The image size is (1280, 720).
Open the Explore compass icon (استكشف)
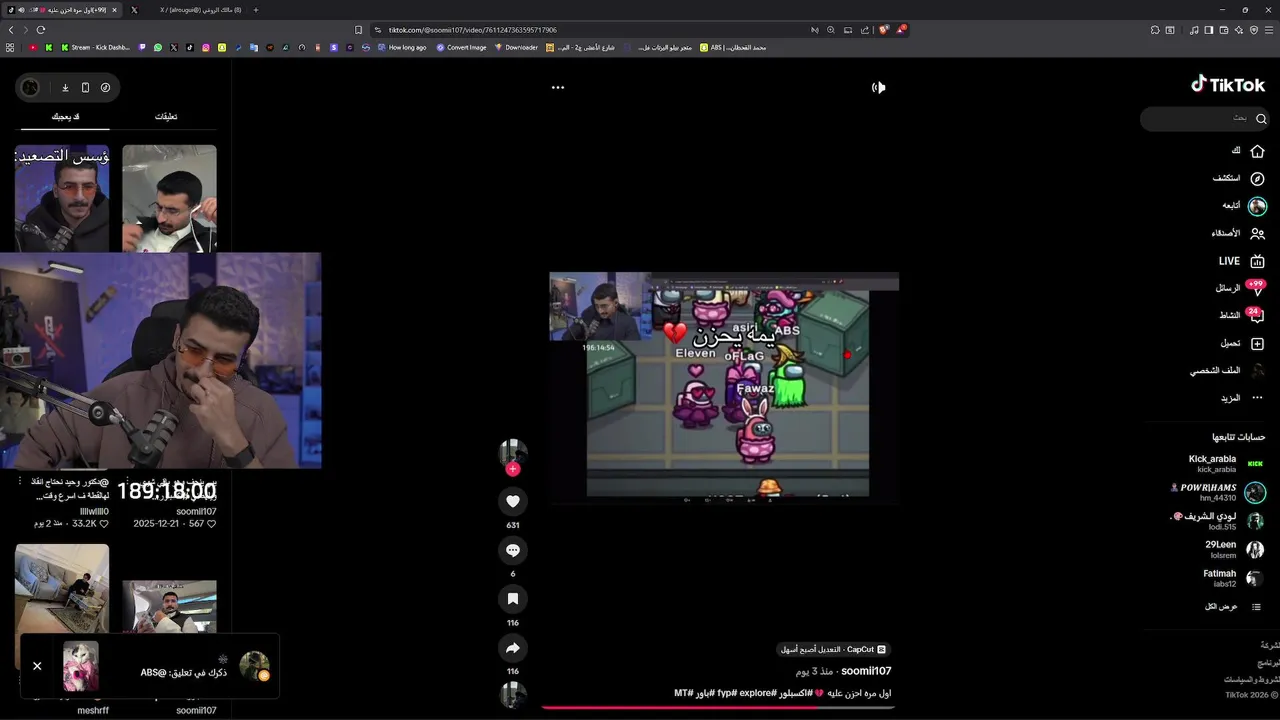tap(1257, 179)
